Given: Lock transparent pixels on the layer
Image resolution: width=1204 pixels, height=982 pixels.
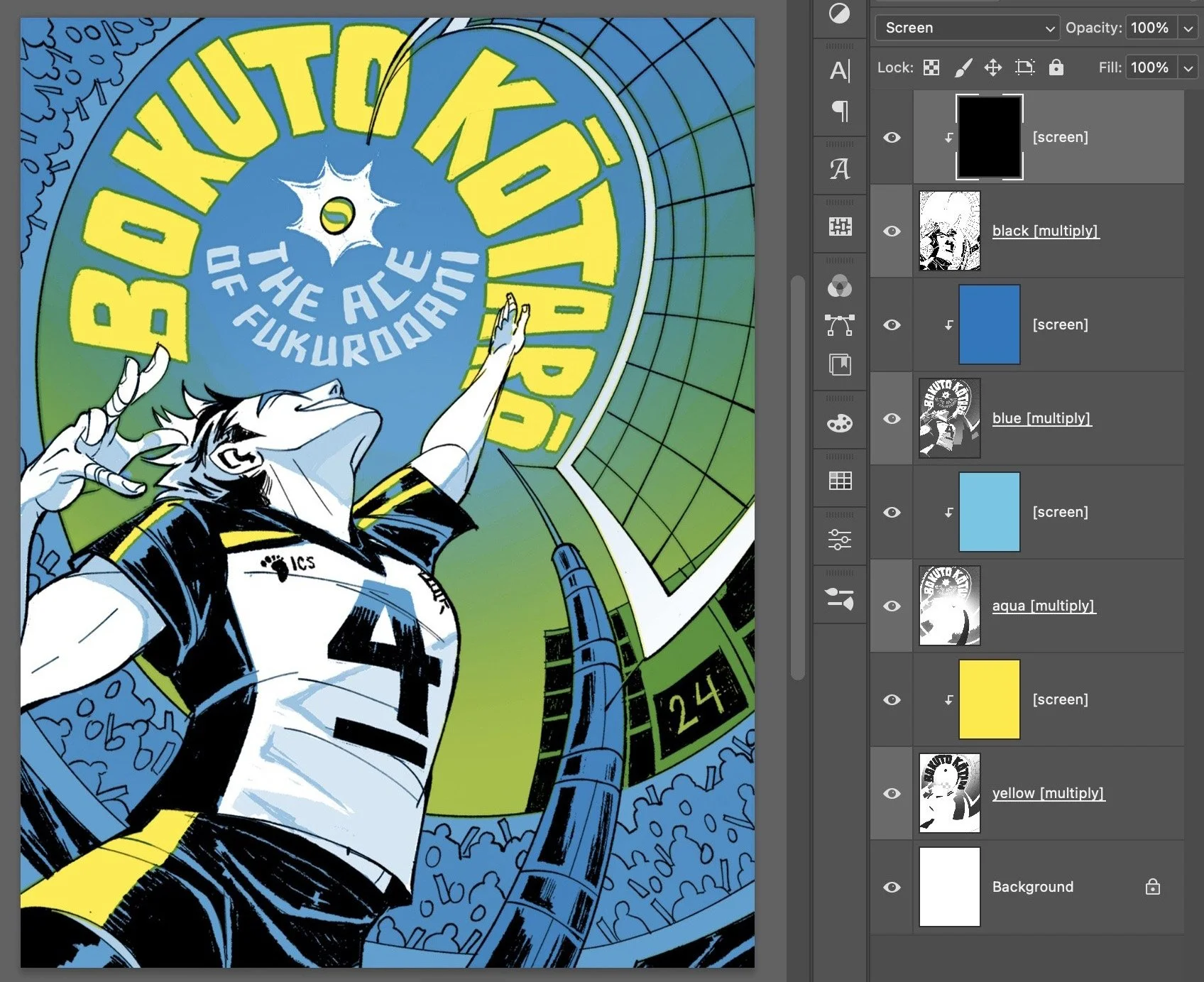Looking at the screenshot, I should pyautogui.click(x=931, y=67).
